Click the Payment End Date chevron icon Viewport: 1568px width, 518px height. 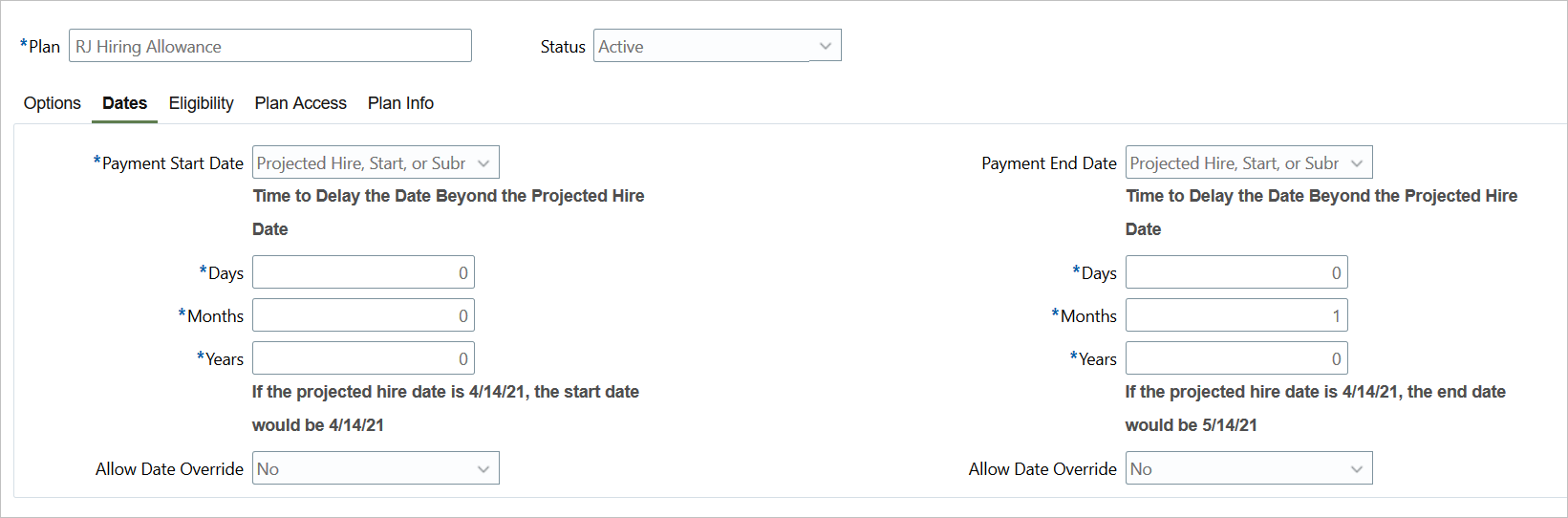tap(1357, 163)
